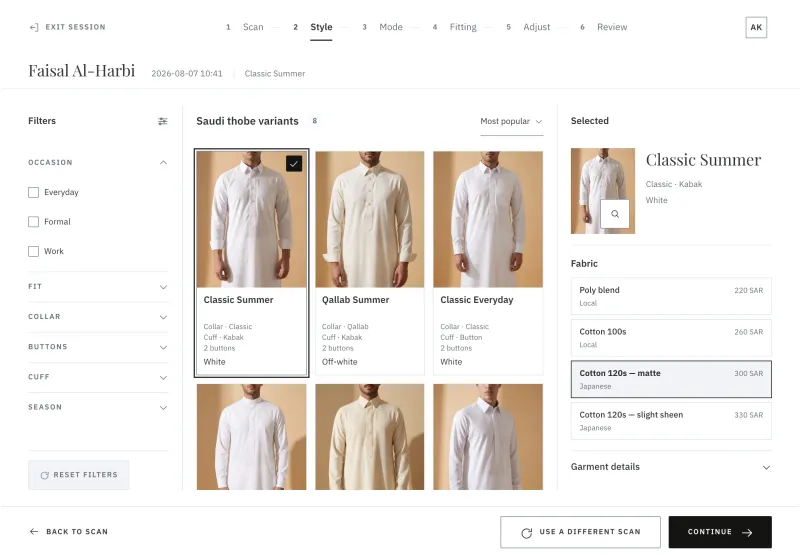Choose the Cotton 100s fabric option
The image size is (800, 559).
pyautogui.click(x=671, y=338)
